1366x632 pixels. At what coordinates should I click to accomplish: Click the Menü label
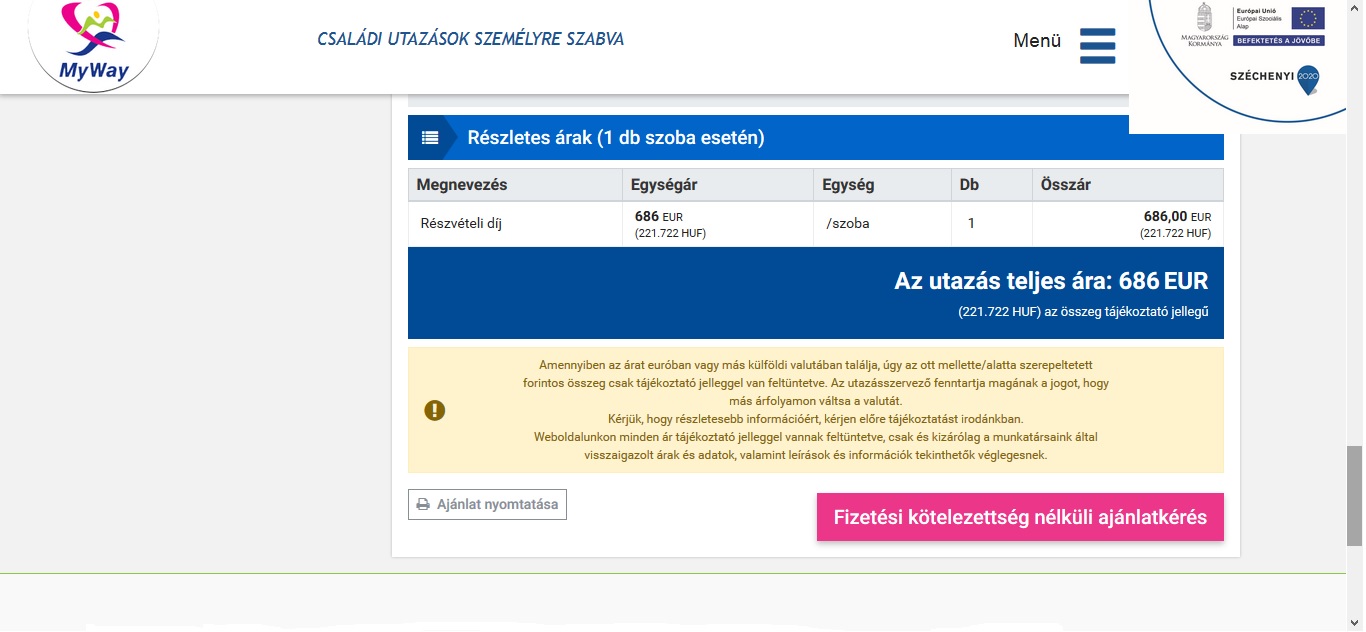1036,41
